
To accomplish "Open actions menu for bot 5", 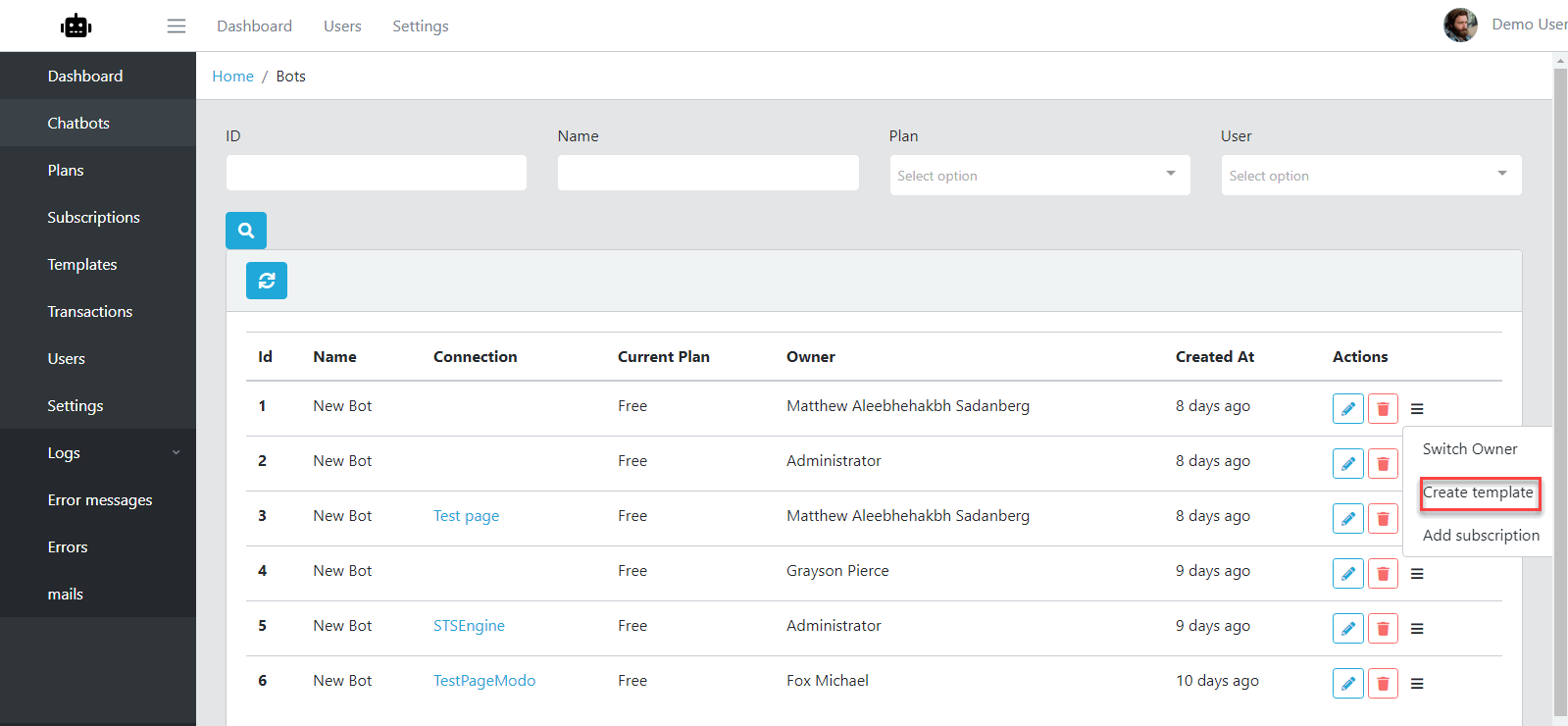I will pos(1417,629).
